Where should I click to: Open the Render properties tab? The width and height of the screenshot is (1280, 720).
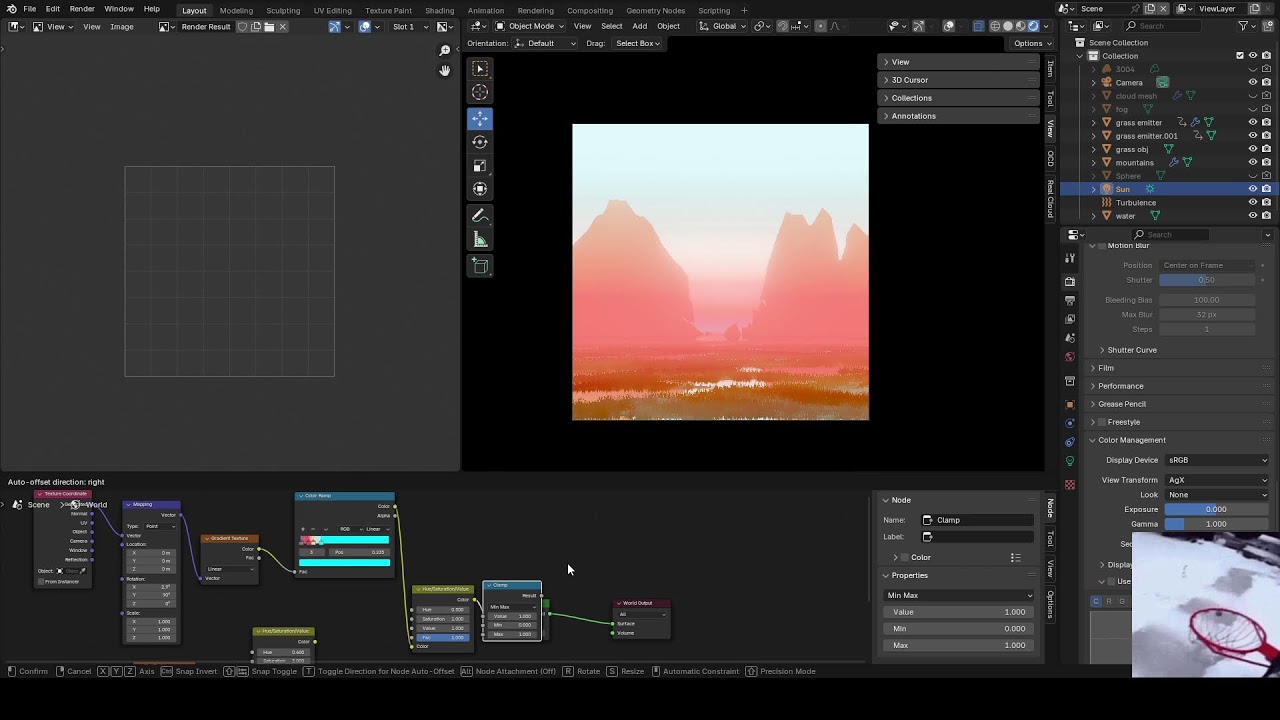[x=1070, y=281]
